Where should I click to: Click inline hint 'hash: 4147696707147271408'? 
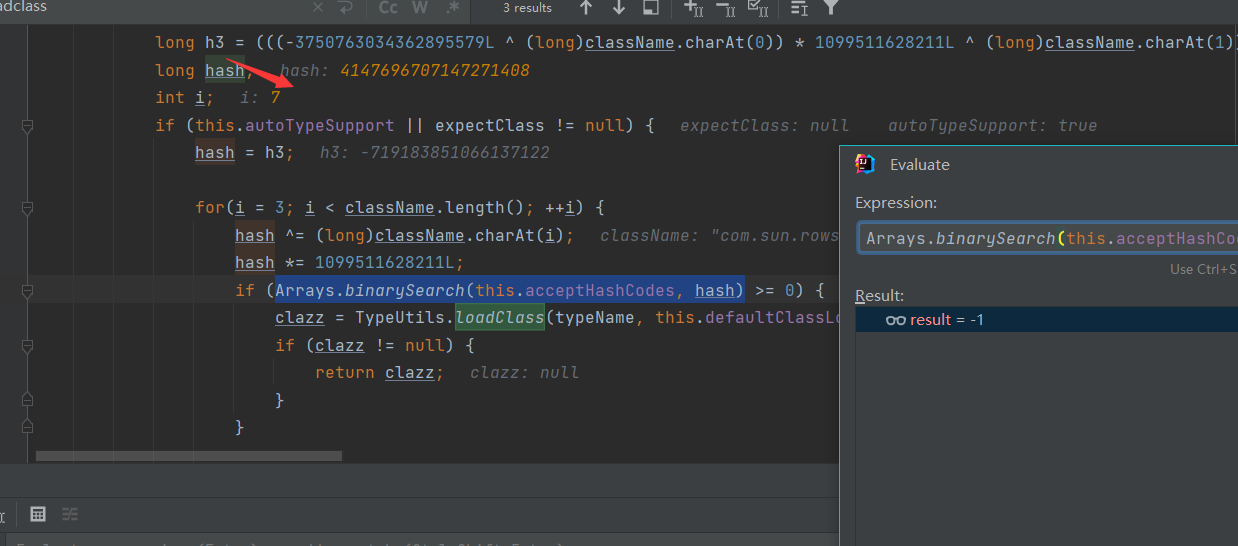click(405, 71)
